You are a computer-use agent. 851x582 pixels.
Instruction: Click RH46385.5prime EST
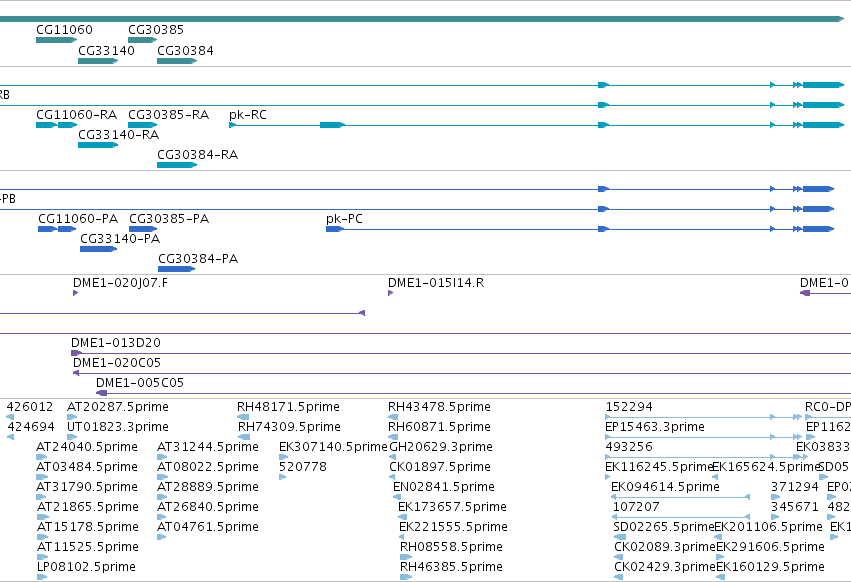pyautogui.click(x=406, y=577)
